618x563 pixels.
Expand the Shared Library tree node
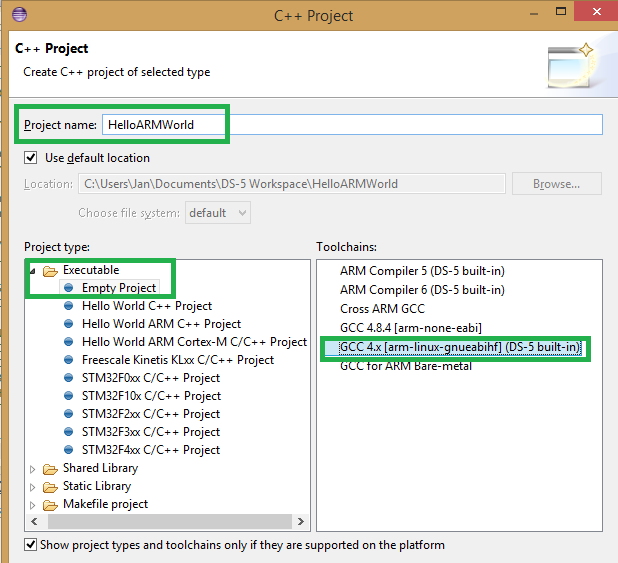33,468
